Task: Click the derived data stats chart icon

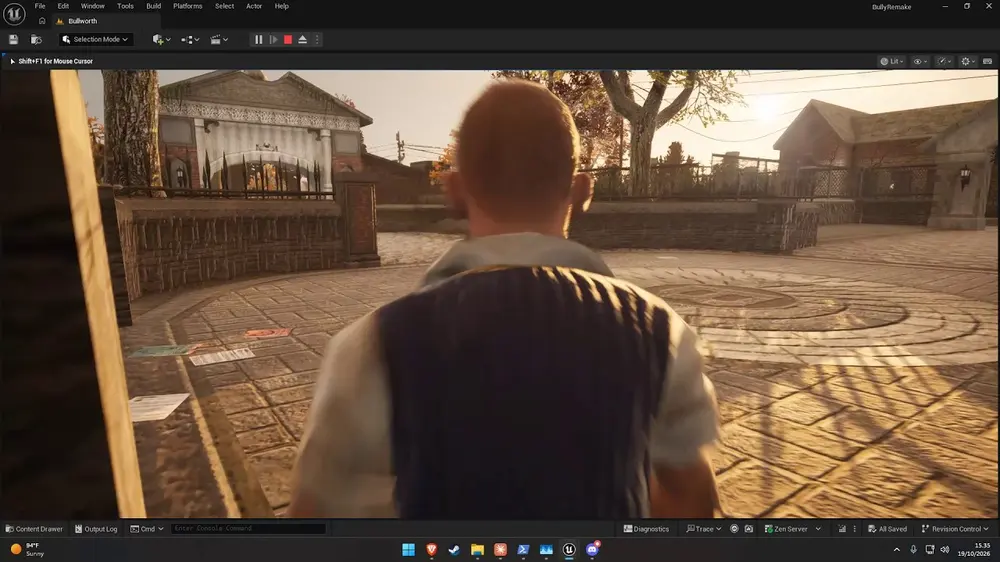Action: click(842, 529)
